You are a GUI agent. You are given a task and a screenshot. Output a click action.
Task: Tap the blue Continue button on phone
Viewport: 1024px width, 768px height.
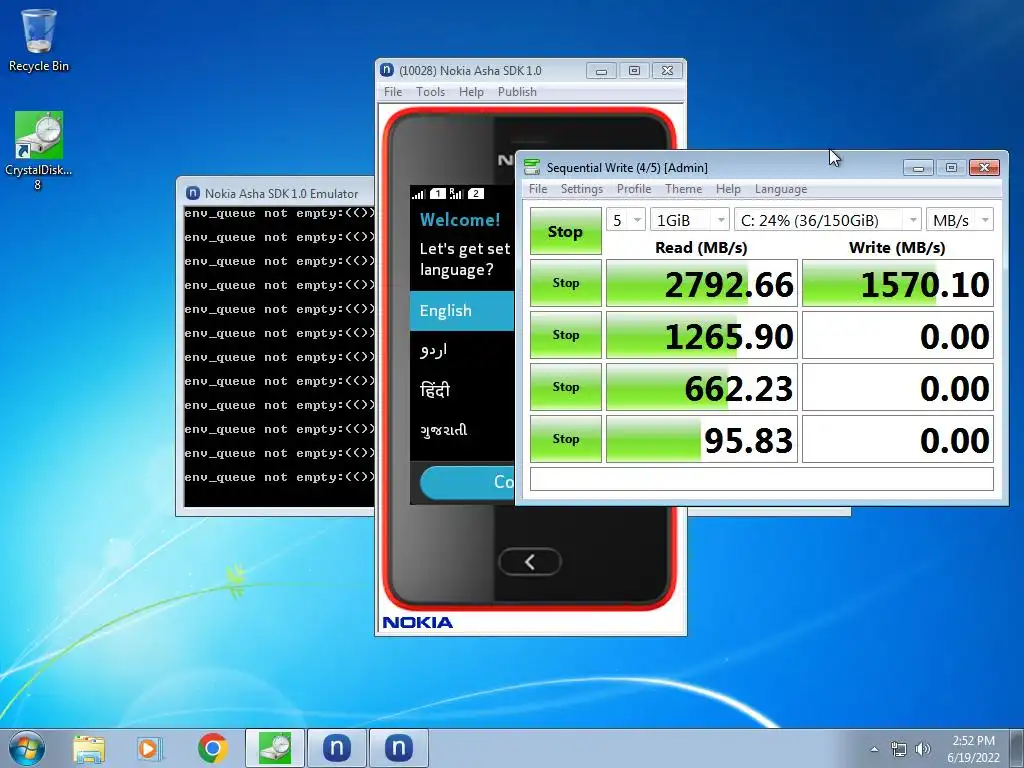468,482
